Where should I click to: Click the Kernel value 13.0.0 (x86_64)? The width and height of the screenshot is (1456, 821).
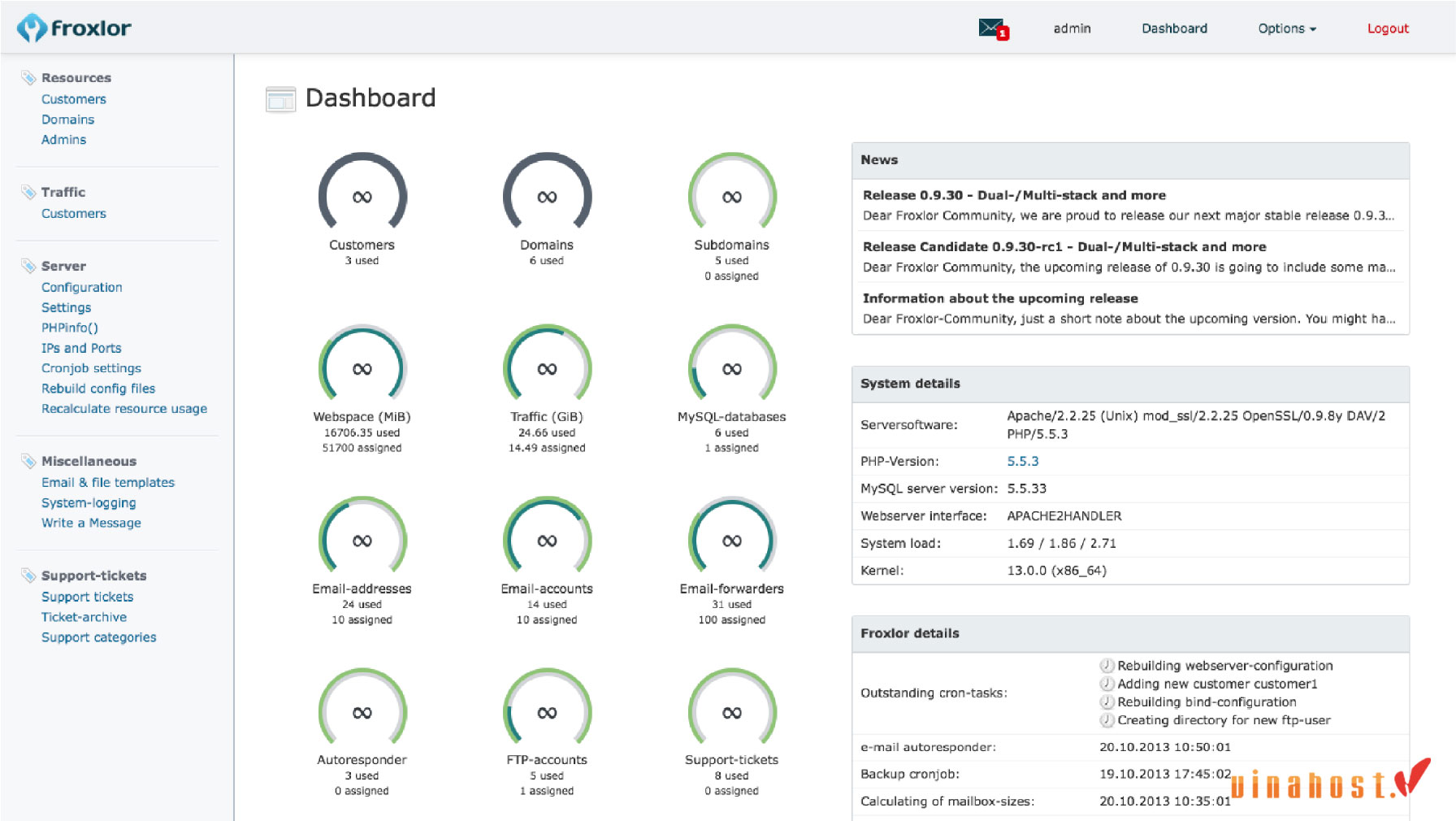click(x=1057, y=571)
